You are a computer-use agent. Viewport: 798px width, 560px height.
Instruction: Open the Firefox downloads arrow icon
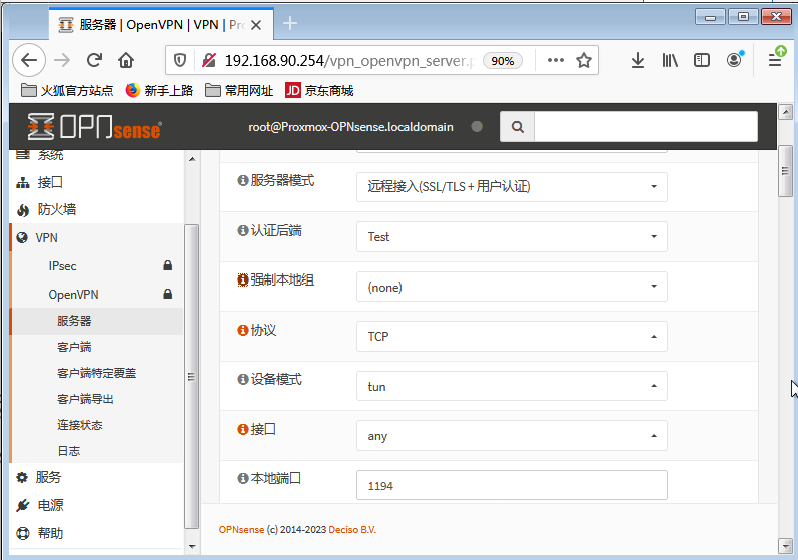click(638, 60)
